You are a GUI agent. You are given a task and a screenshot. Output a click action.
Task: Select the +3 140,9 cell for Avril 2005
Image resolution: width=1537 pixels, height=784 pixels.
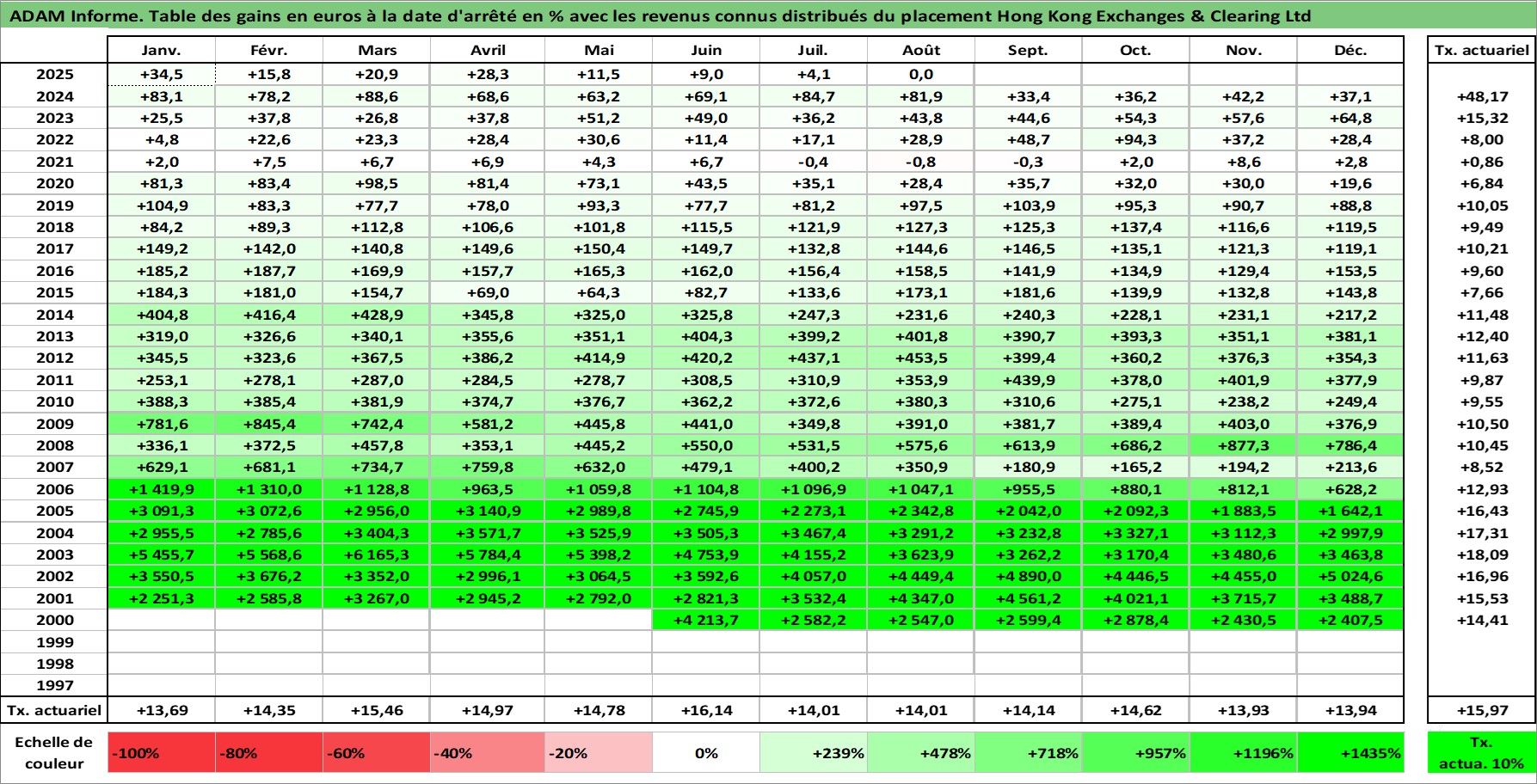(x=488, y=511)
